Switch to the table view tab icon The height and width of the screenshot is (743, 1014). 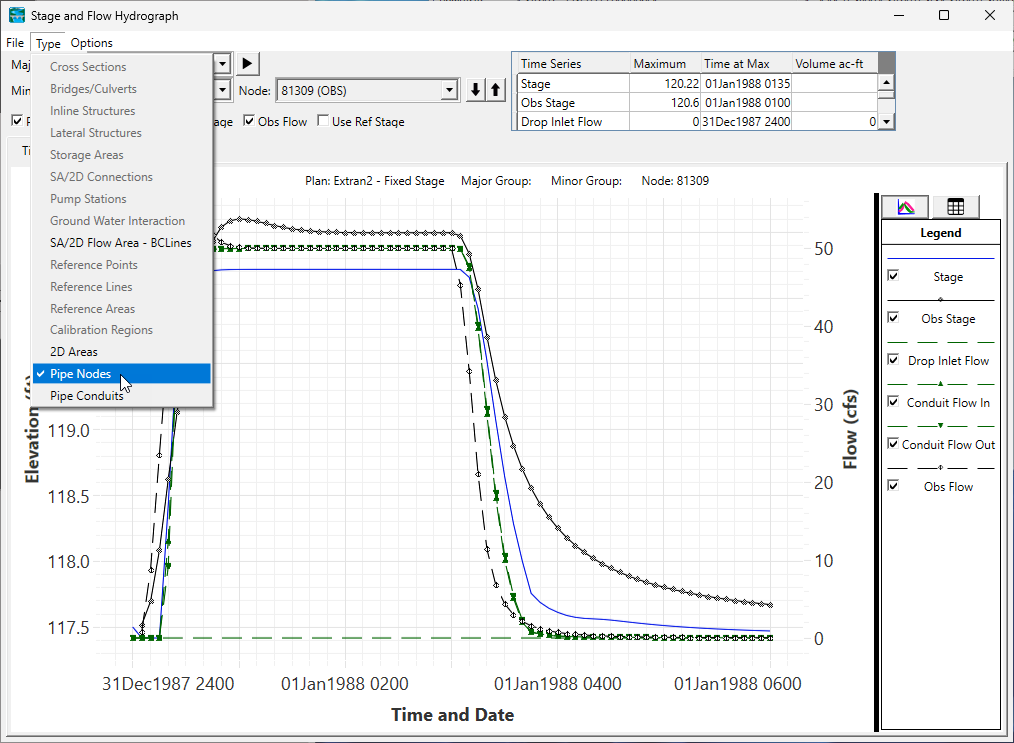coord(955,207)
